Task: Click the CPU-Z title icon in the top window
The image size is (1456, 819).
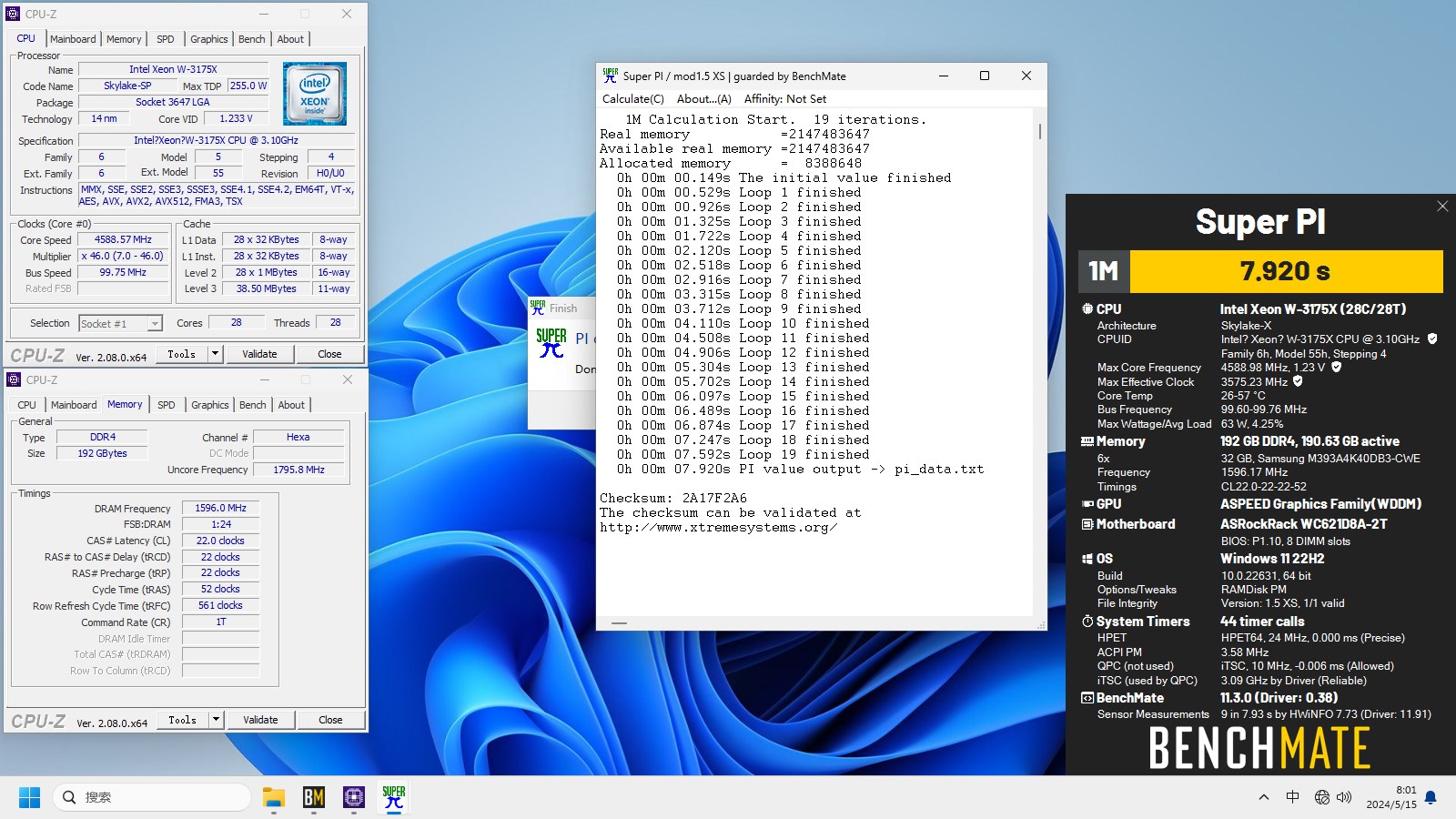Action: [x=13, y=14]
